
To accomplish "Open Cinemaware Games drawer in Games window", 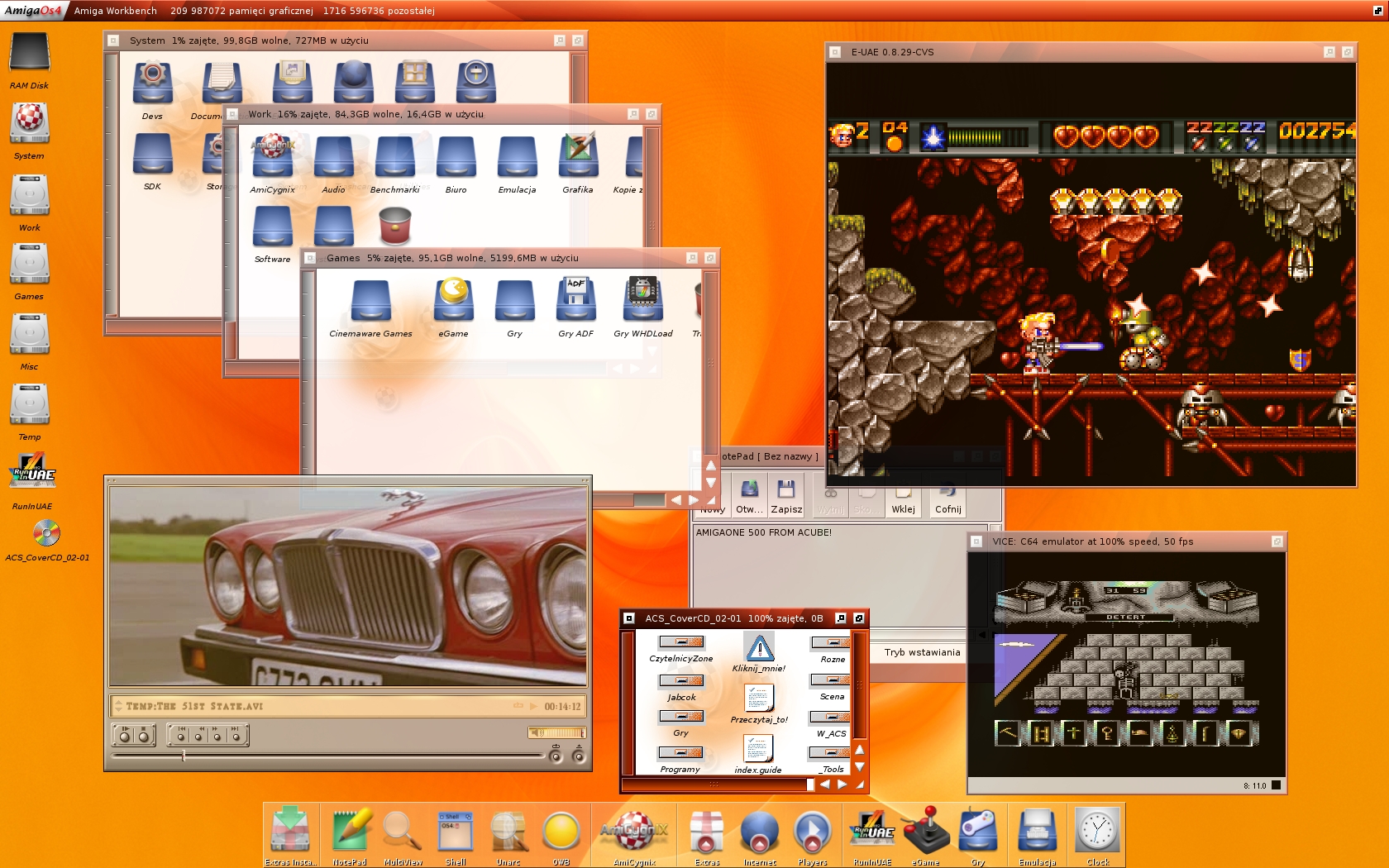I will tap(370, 300).
